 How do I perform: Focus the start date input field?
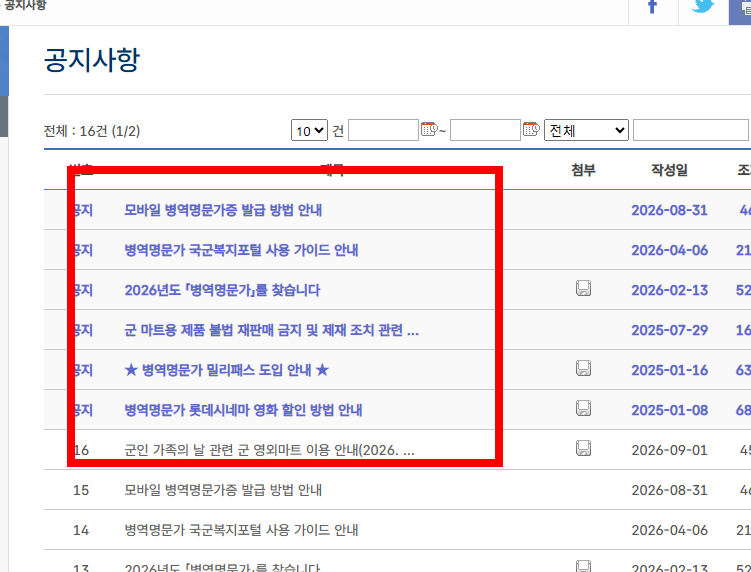click(383, 130)
